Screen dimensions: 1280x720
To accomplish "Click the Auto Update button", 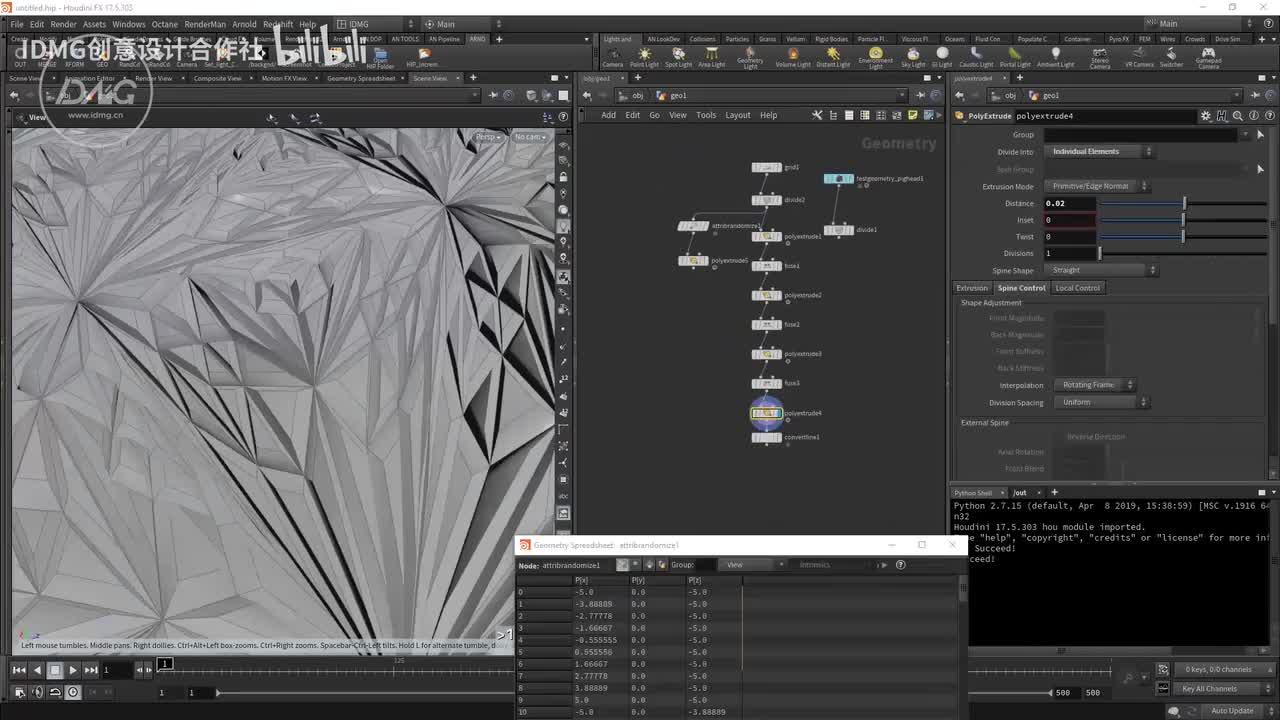I will coord(1231,710).
